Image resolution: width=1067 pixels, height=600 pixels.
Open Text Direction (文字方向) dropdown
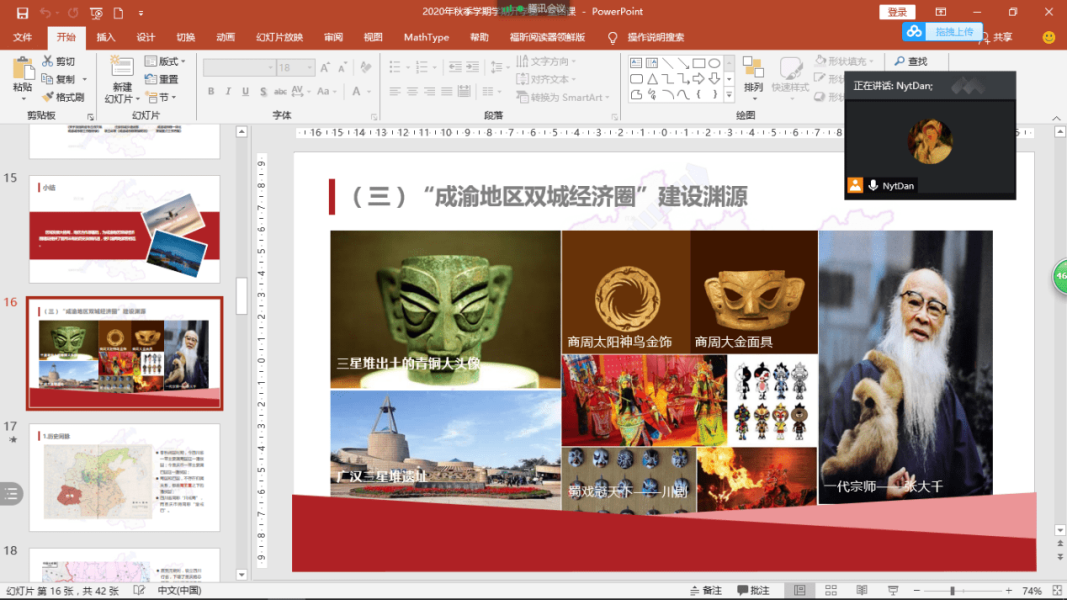(546, 61)
